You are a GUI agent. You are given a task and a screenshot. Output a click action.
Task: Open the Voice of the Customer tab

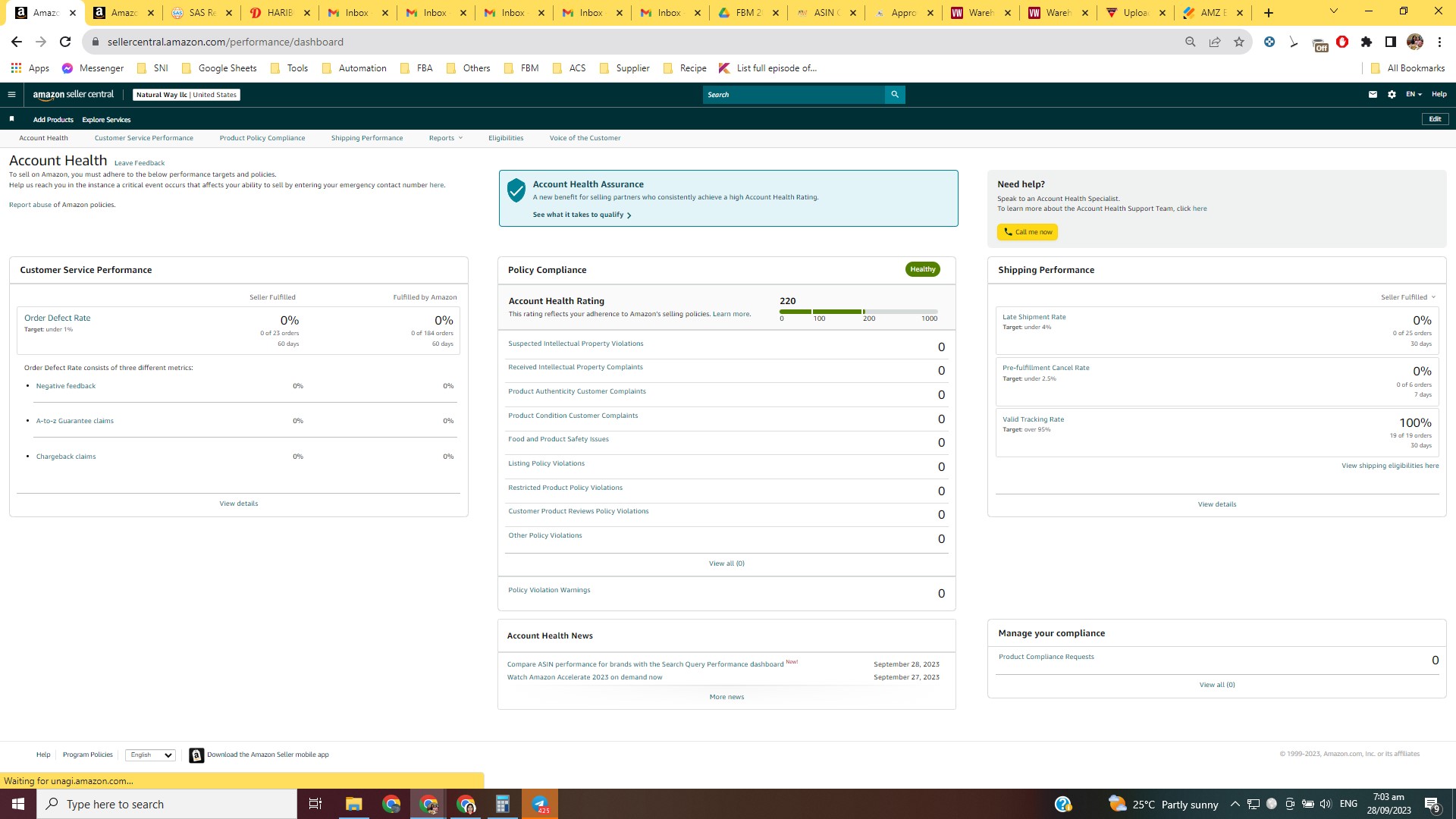(x=585, y=138)
